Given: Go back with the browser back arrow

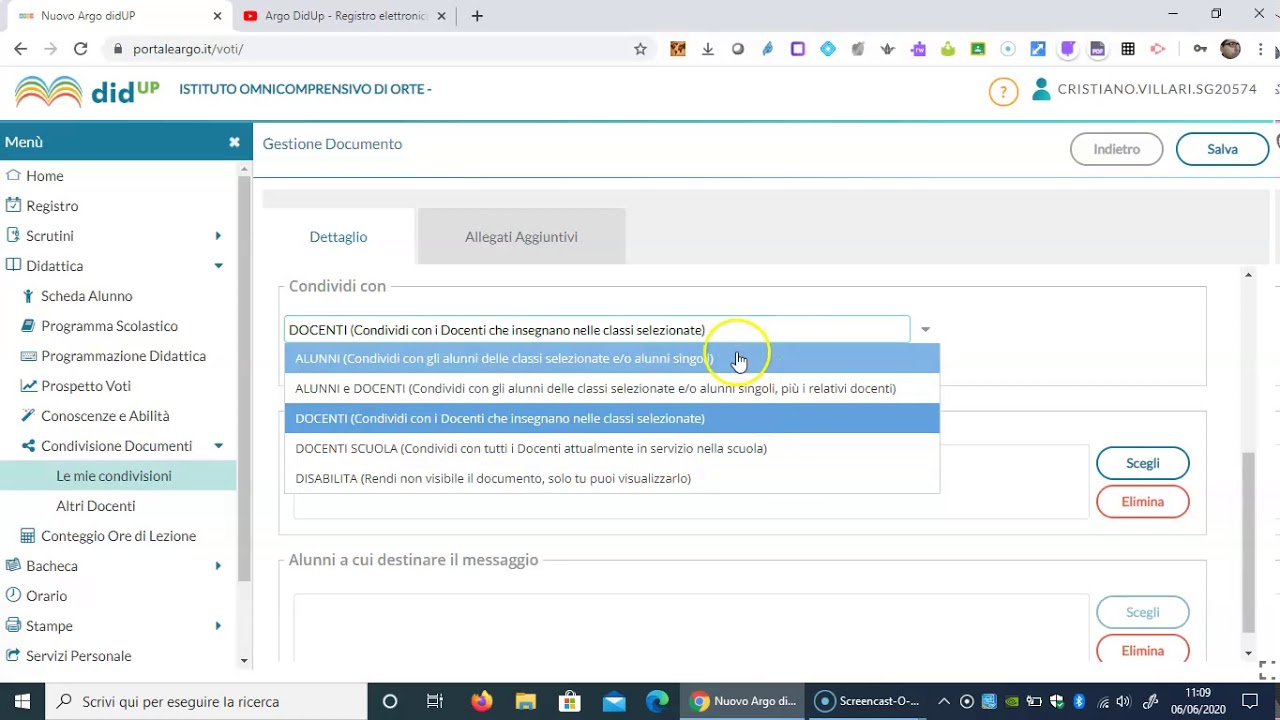Looking at the screenshot, I should (21, 49).
